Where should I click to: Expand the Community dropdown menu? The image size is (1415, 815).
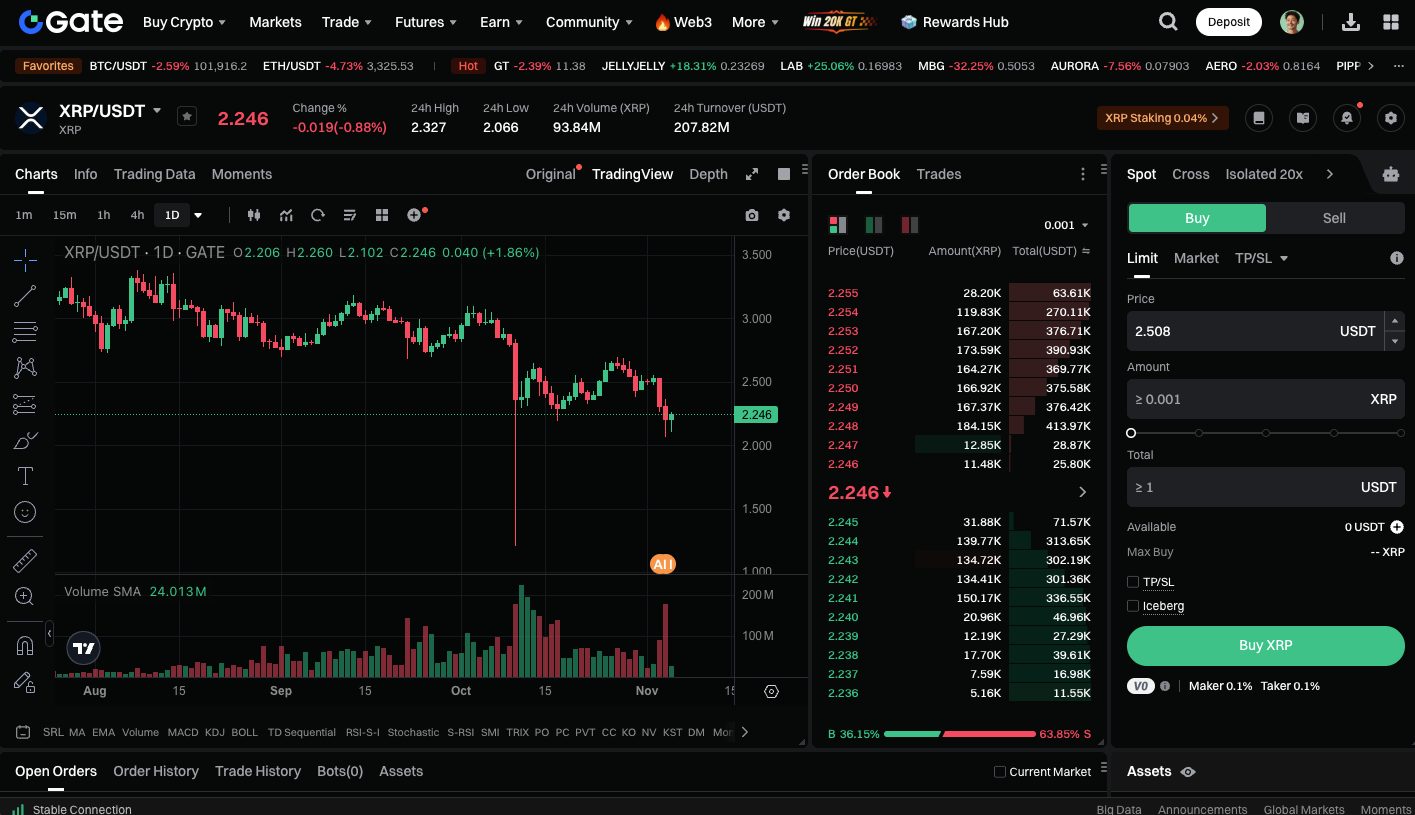[589, 22]
